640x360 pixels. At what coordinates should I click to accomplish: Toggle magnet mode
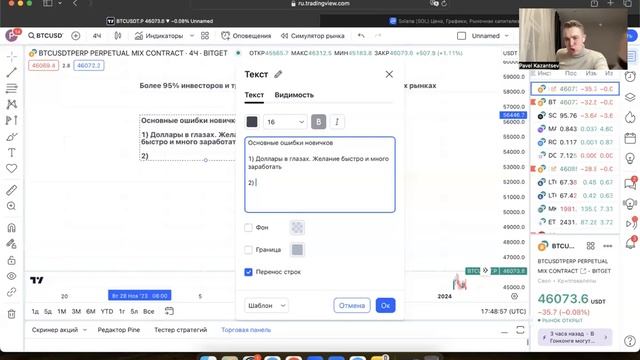[x=11, y=228]
